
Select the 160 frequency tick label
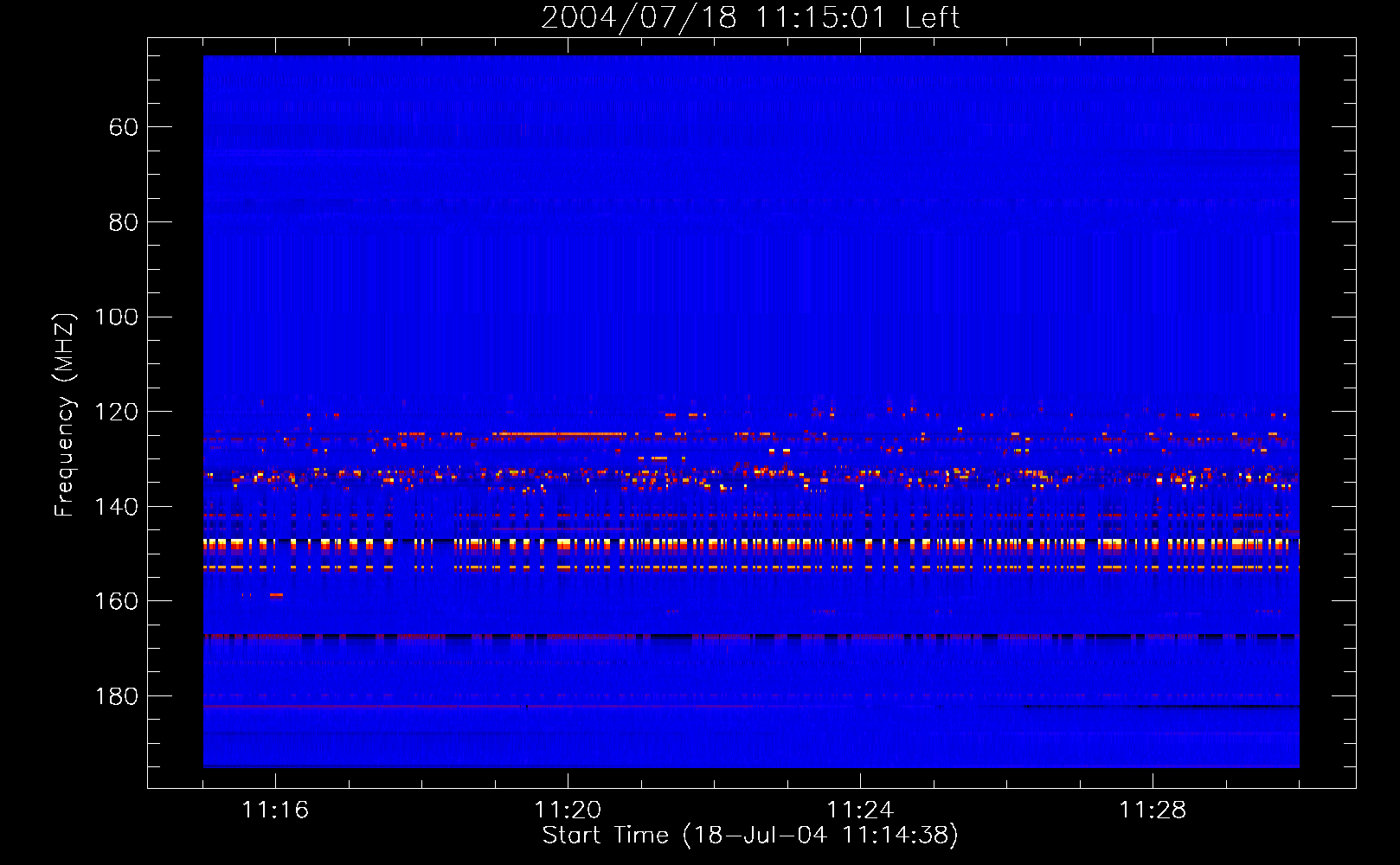click(x=116, y=601)
